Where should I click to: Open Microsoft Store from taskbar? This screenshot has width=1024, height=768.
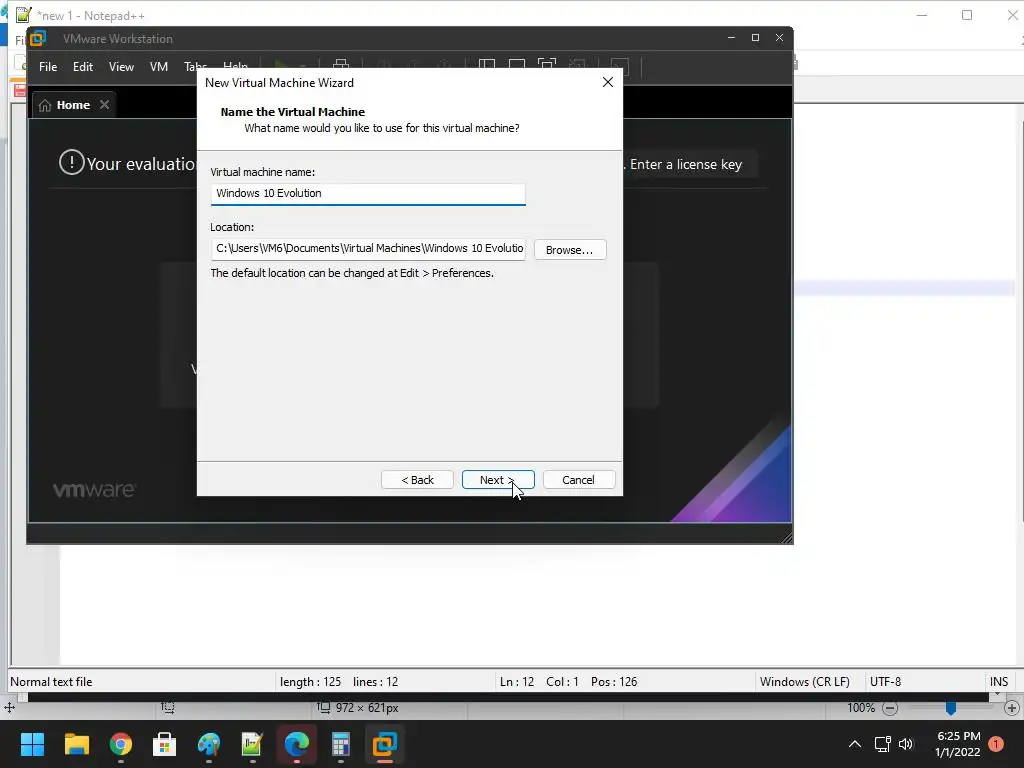pos(165,744)
